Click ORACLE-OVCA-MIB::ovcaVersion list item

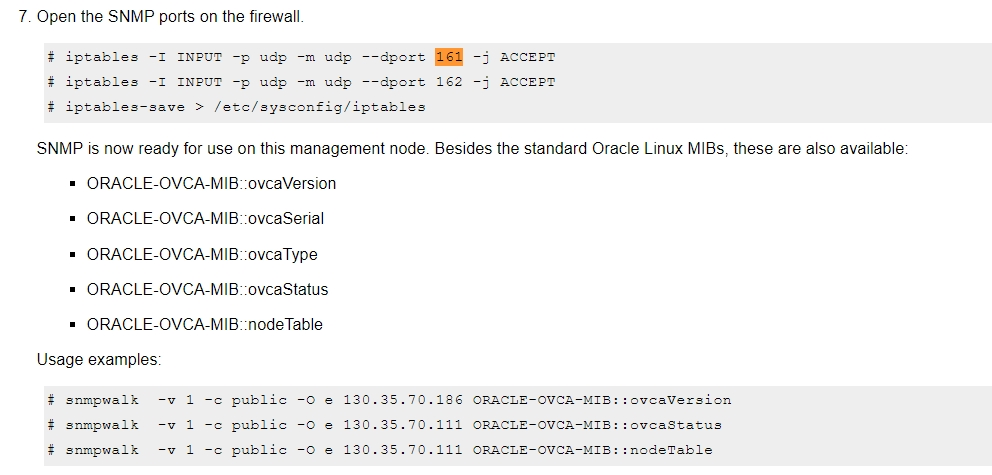(x=211, y=183)
